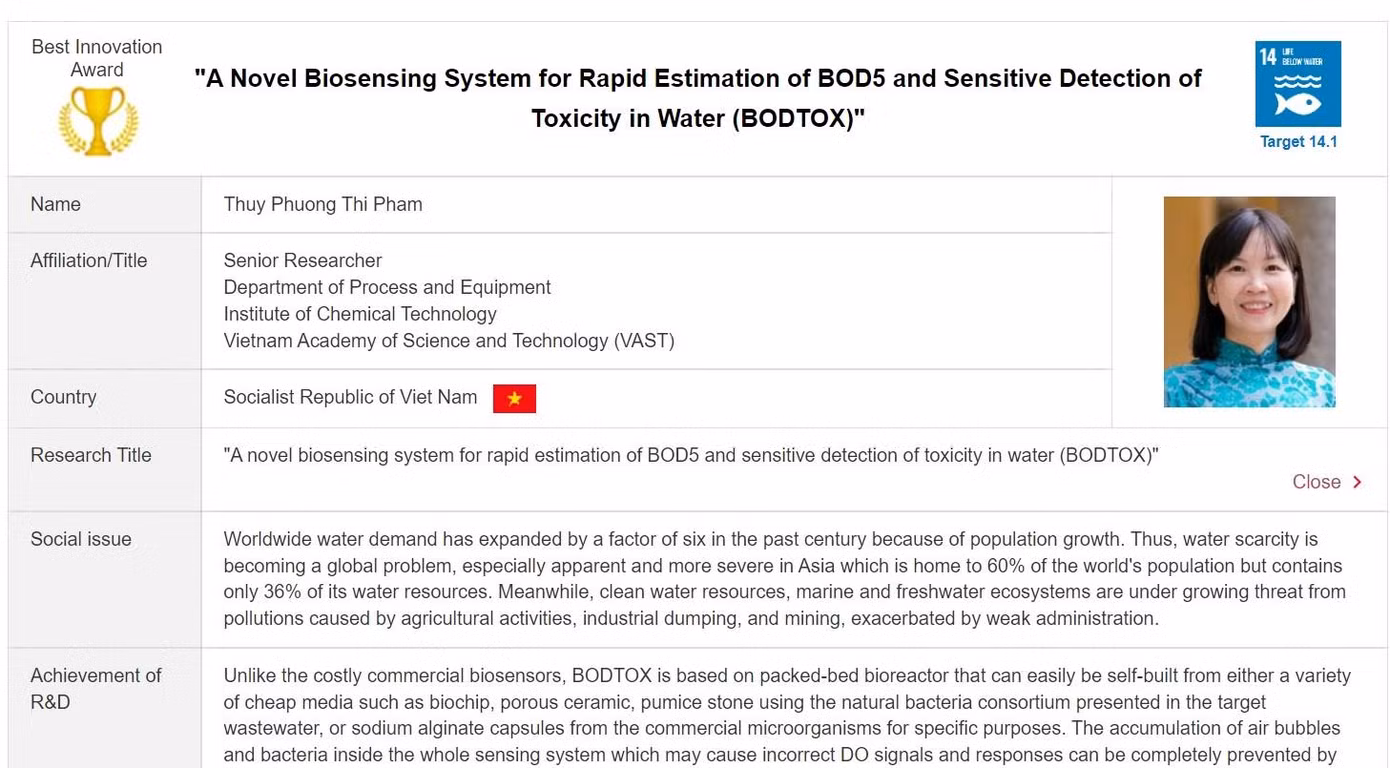
Task: Click Vietnam Academy of Science and Technology text
Action: point(449,341)
